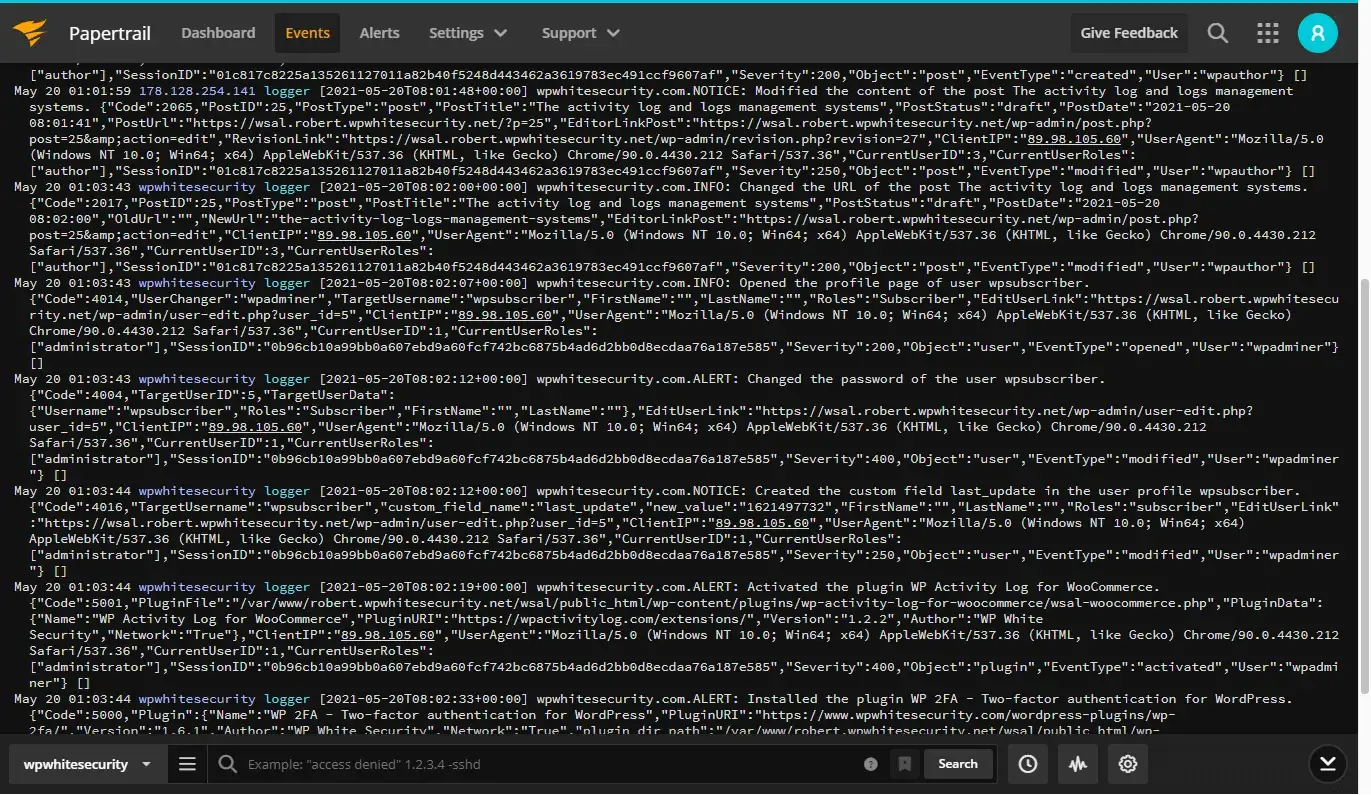Open the clock seek-to-time icon
The image size is (1371, 795).
(1028, 764)
